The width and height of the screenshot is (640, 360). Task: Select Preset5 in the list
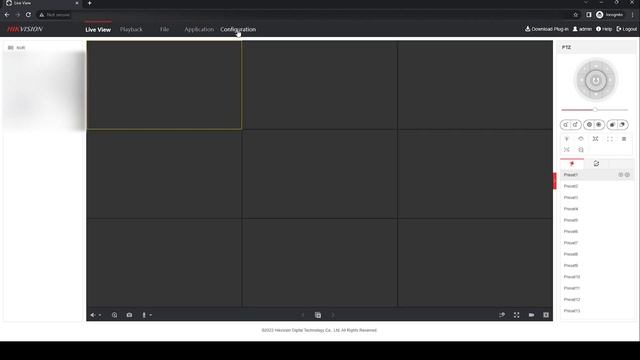coord(597,220)
